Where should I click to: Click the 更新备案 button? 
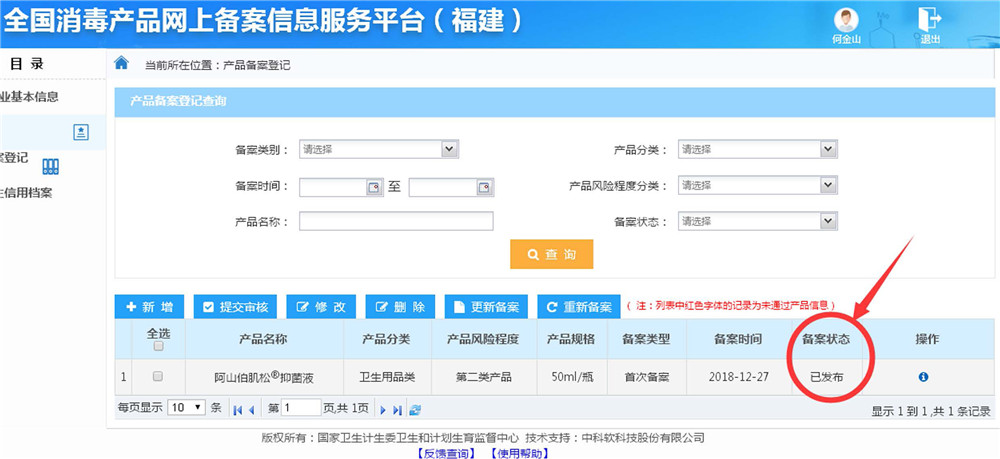coord(487,307)
